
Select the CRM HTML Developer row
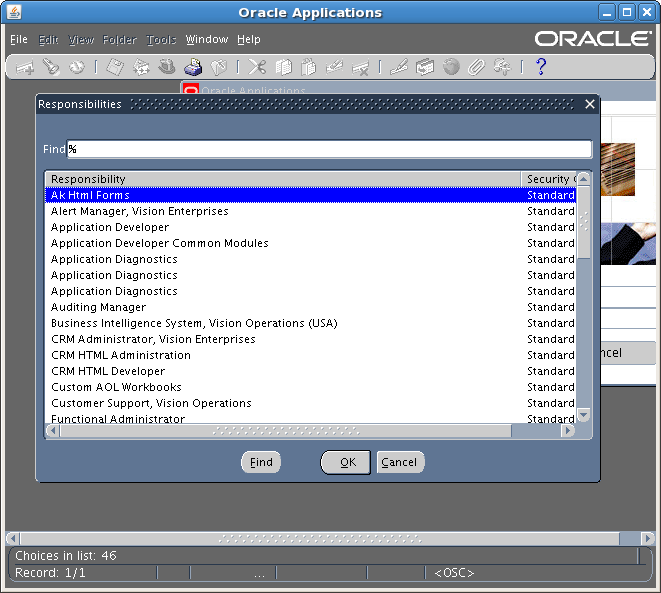311,371
